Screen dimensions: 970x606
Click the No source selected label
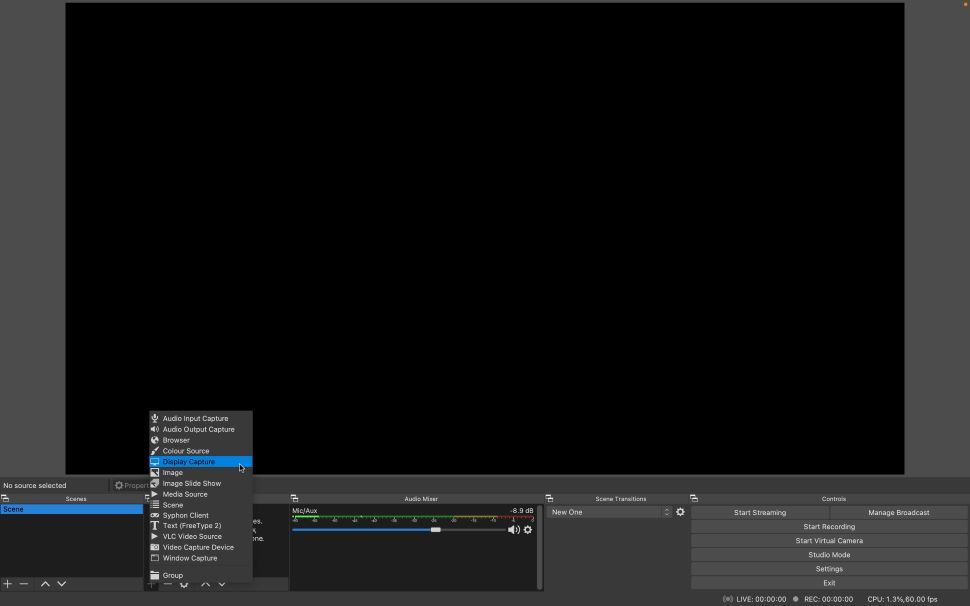tap(35, 485)
